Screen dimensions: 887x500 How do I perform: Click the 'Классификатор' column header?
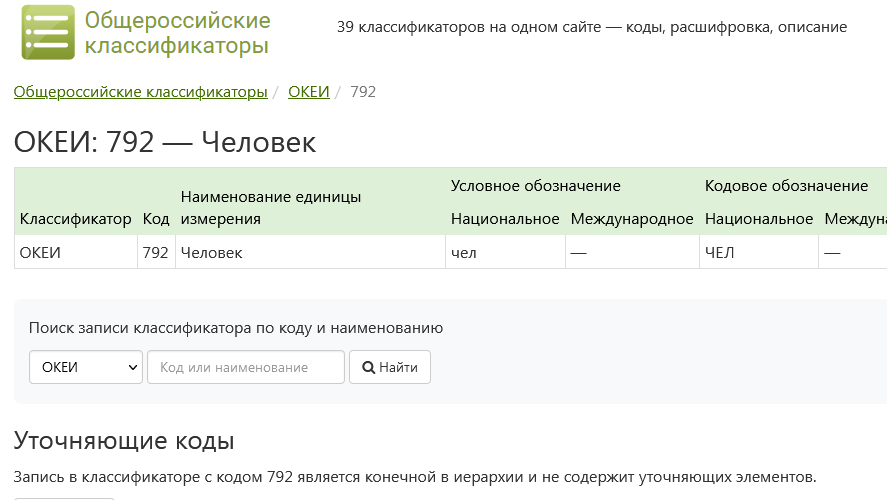point(75,219)
